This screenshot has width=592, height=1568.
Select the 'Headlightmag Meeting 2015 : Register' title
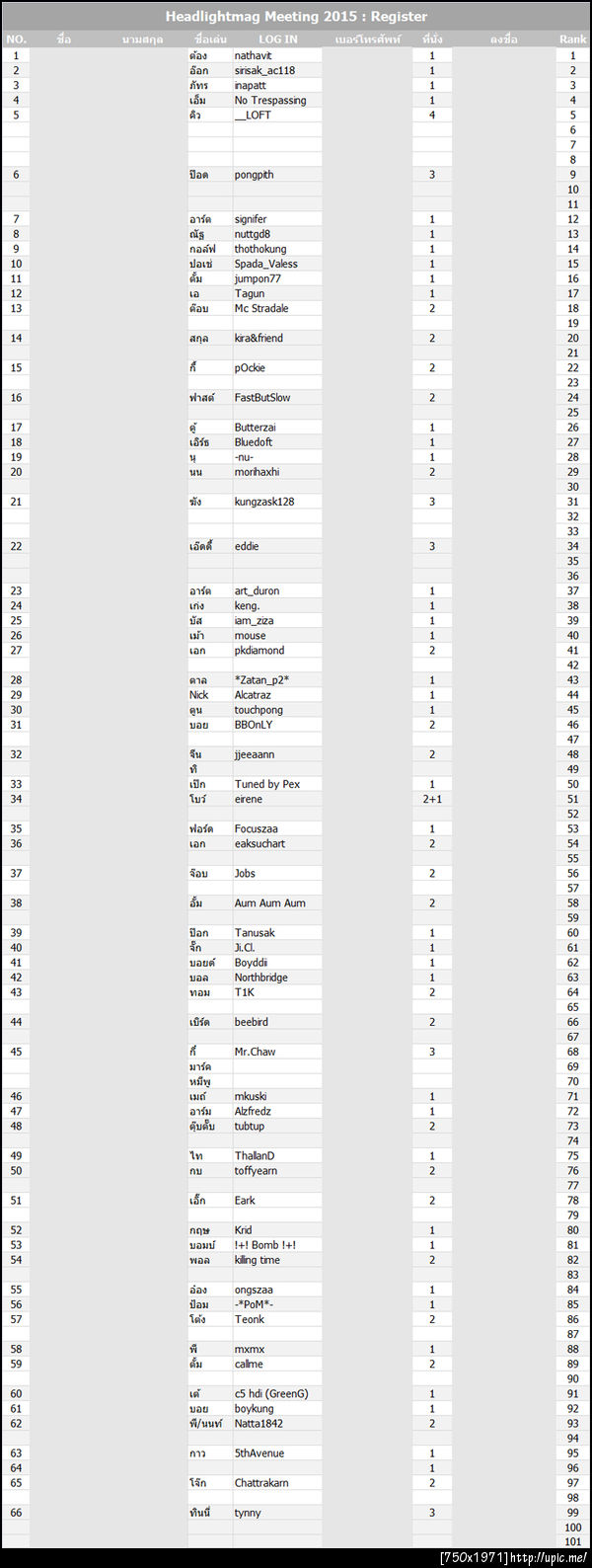(296, 16)
